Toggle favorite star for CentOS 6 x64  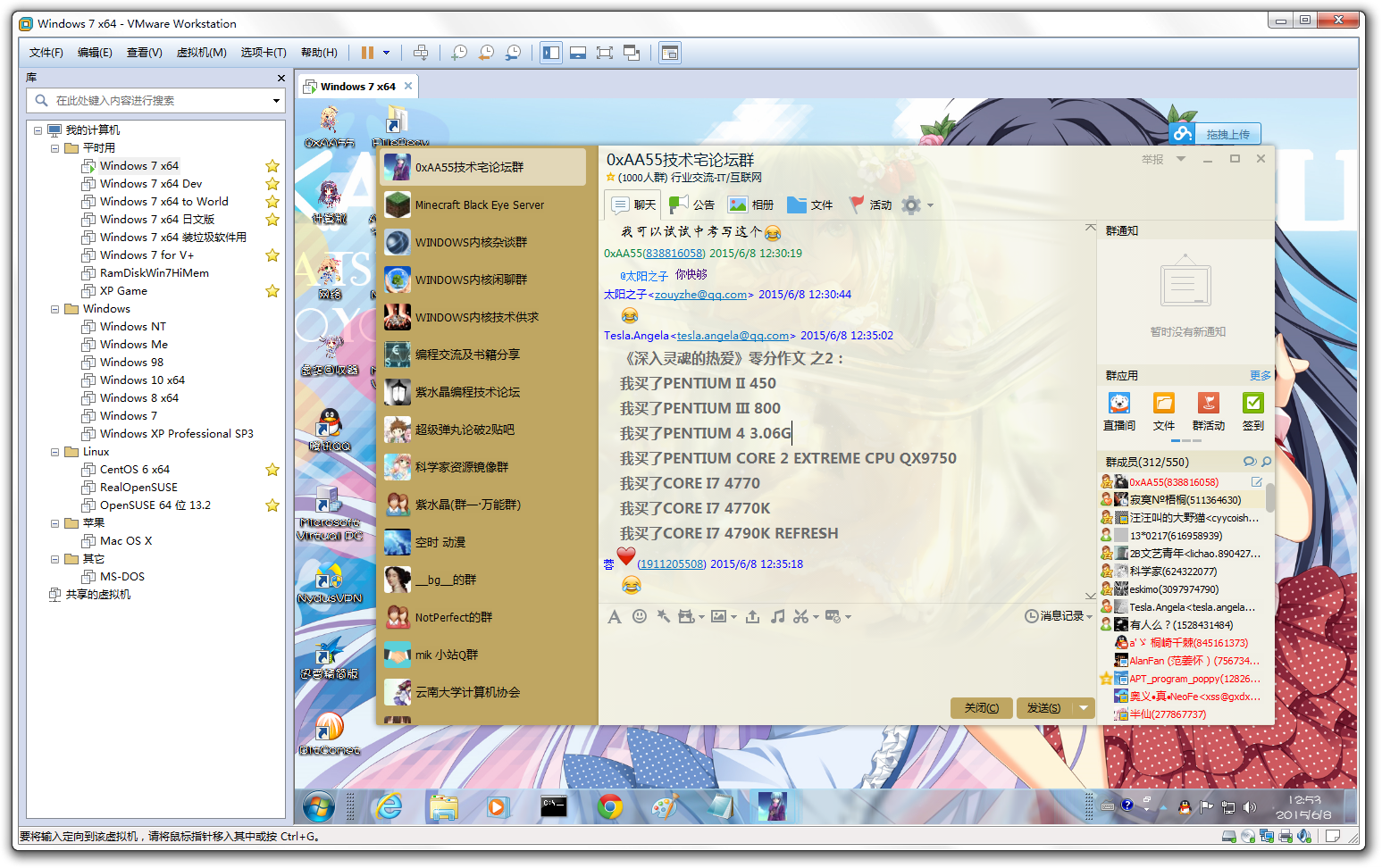pyautogui.click(x=272, y=470)
